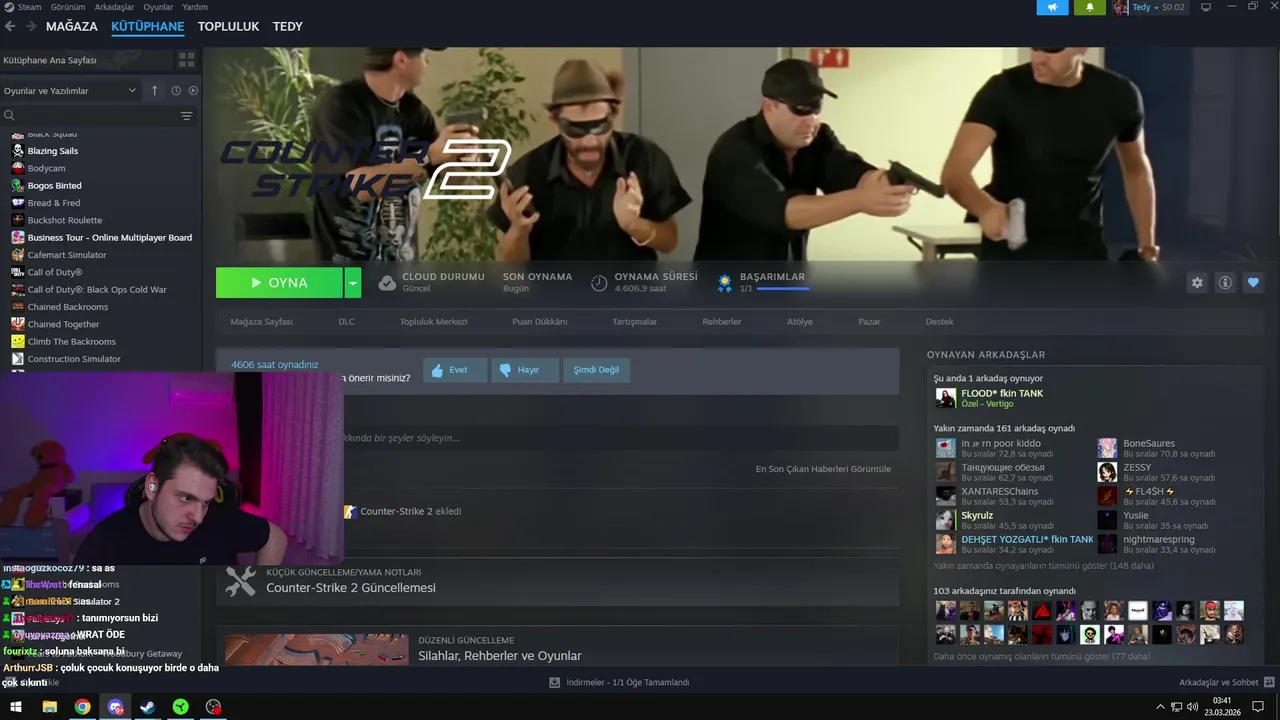Click the back navigation arrow
This screenshot has height=720, width=1280.
tap(10, 27)
